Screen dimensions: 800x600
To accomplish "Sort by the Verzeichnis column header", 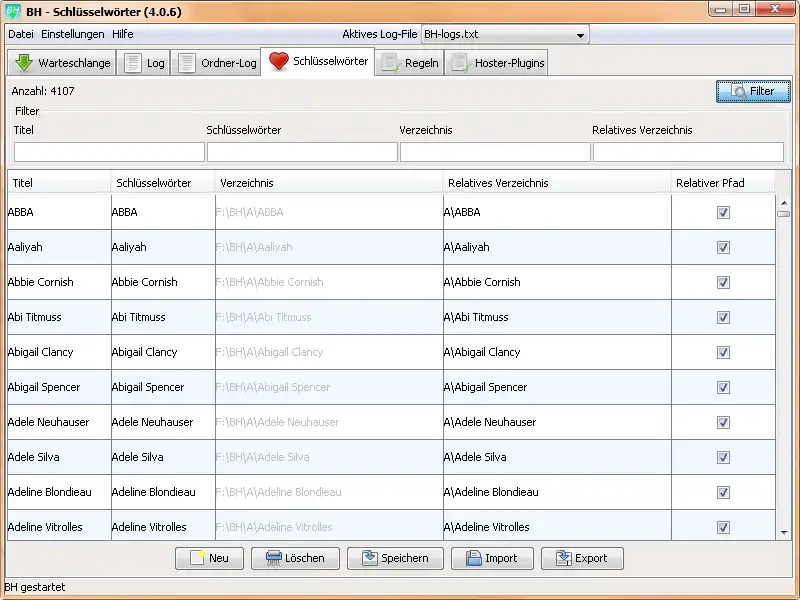I will [329, 183].
